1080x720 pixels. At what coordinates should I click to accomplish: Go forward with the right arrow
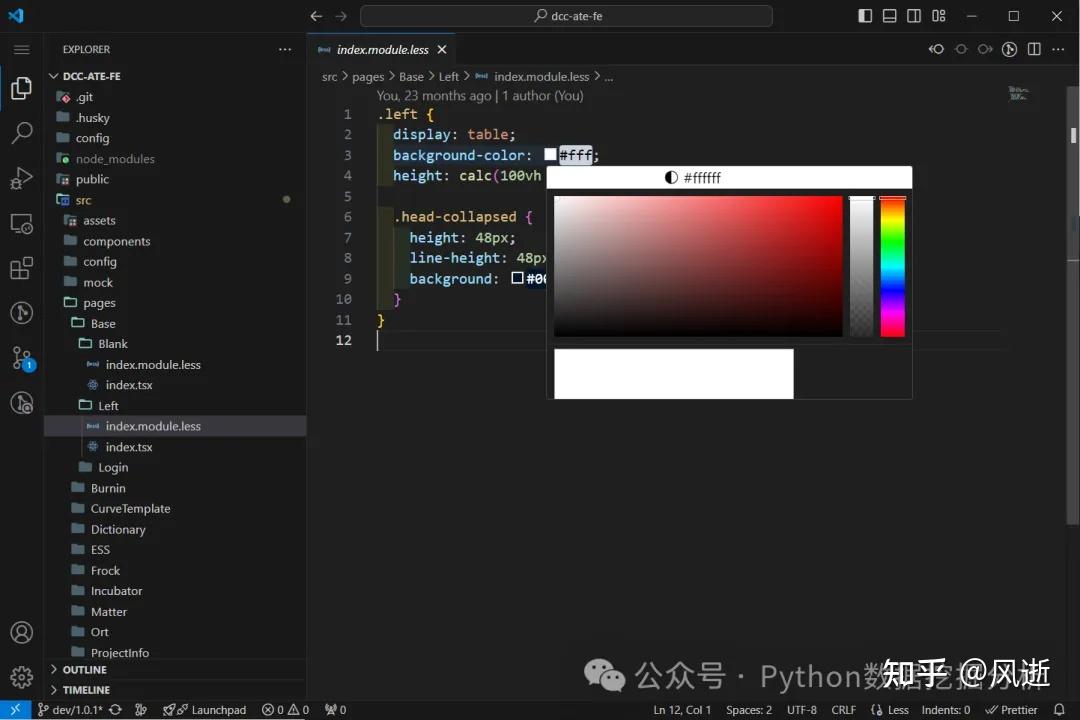click(x=341, y=16)
